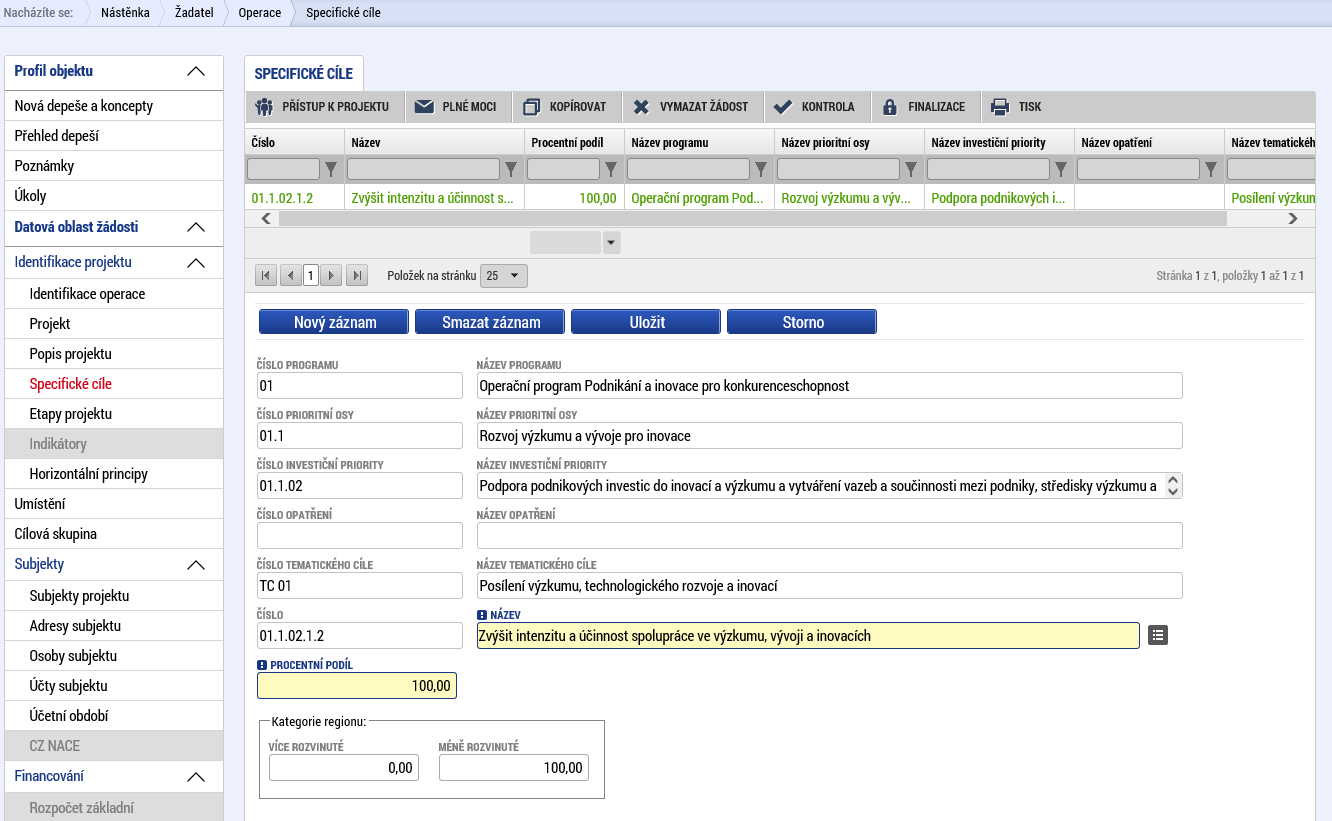Collapse Financování section
The image size is (1332, 821).
pyautogui.click(x=196, y=776)
